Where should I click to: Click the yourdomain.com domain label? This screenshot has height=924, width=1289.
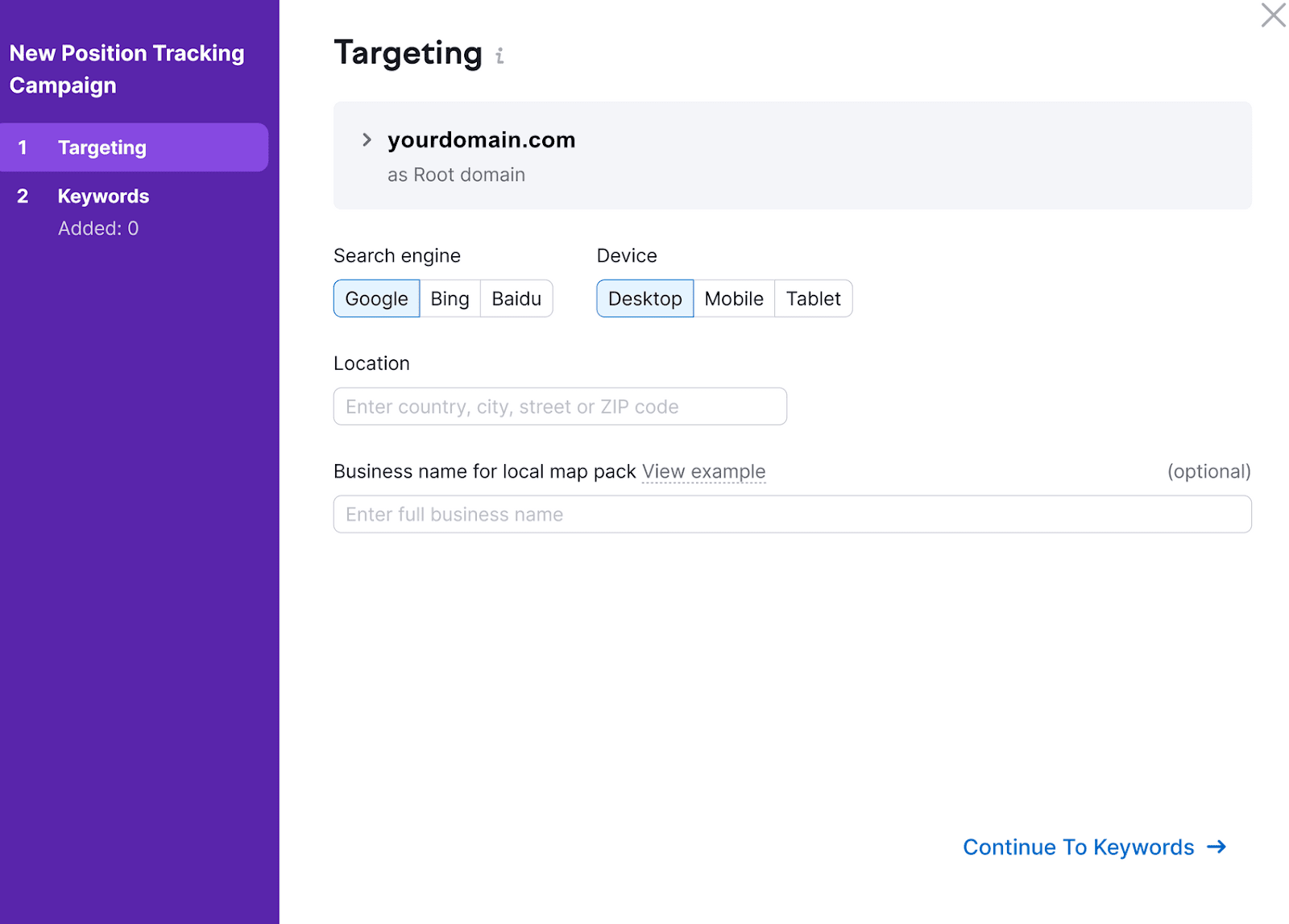point(481,139)
